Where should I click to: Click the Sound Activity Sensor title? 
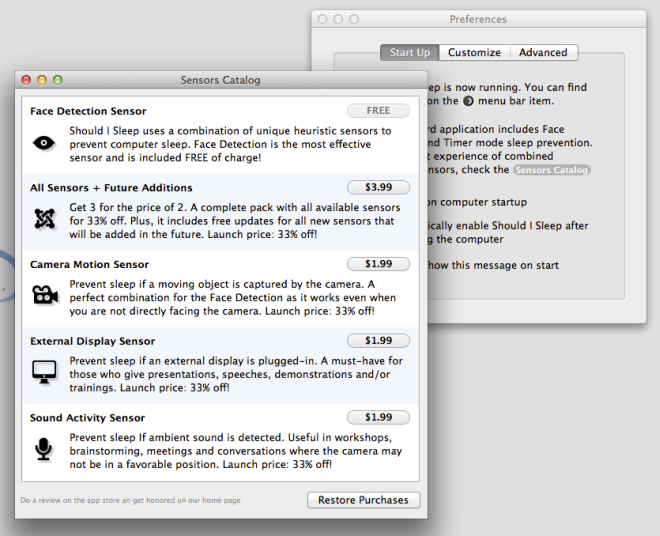87,418
